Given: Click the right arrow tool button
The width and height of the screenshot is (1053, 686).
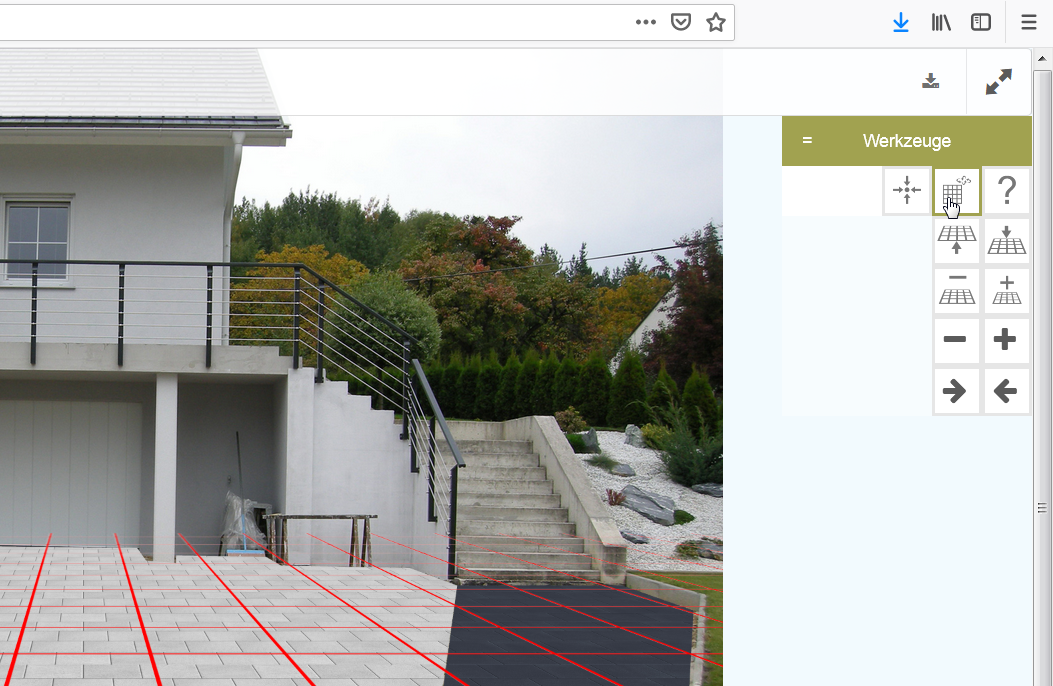Looking at the screenshot, I should point(957,391).
